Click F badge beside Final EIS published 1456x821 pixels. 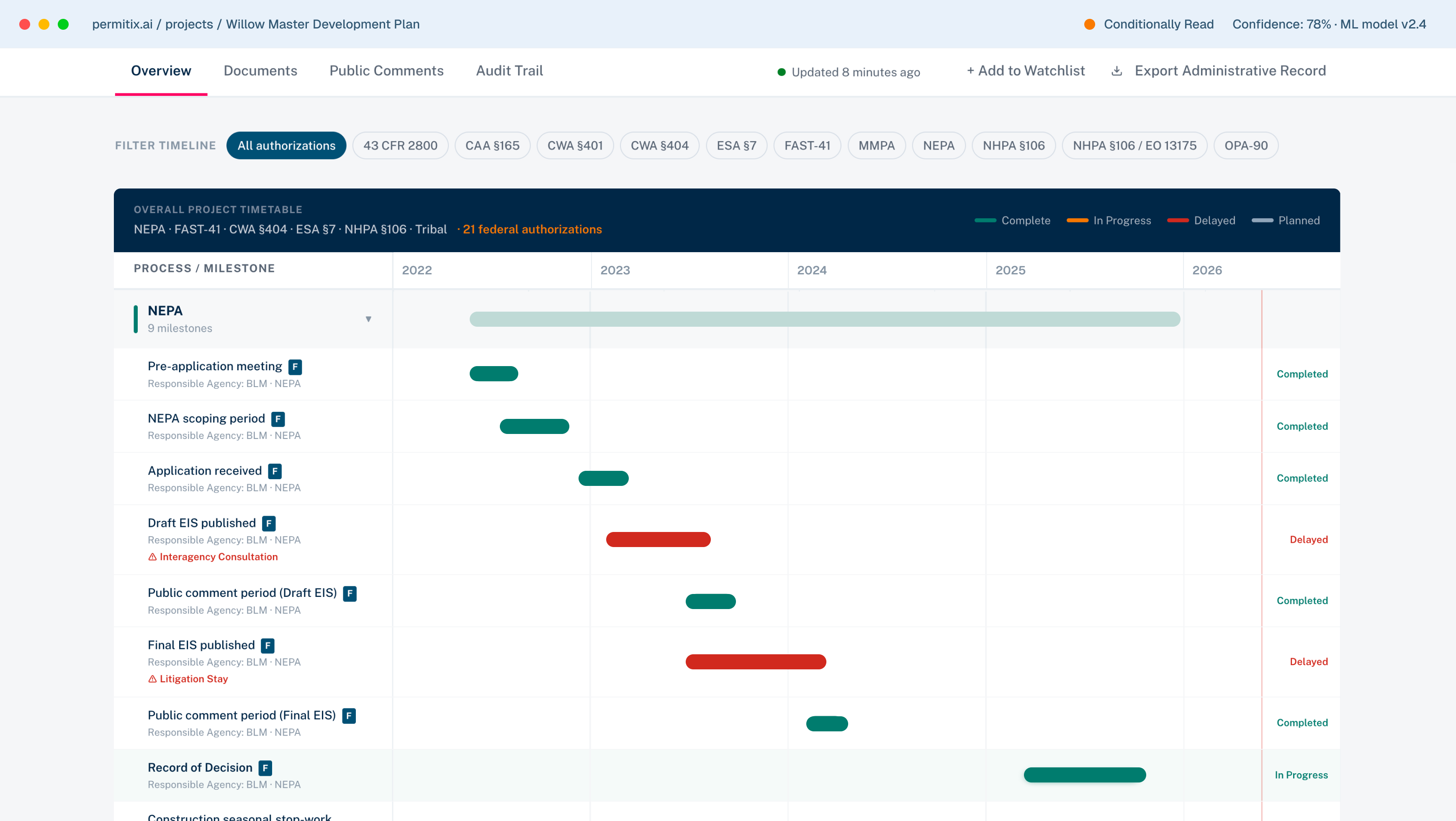pos(268,645)
